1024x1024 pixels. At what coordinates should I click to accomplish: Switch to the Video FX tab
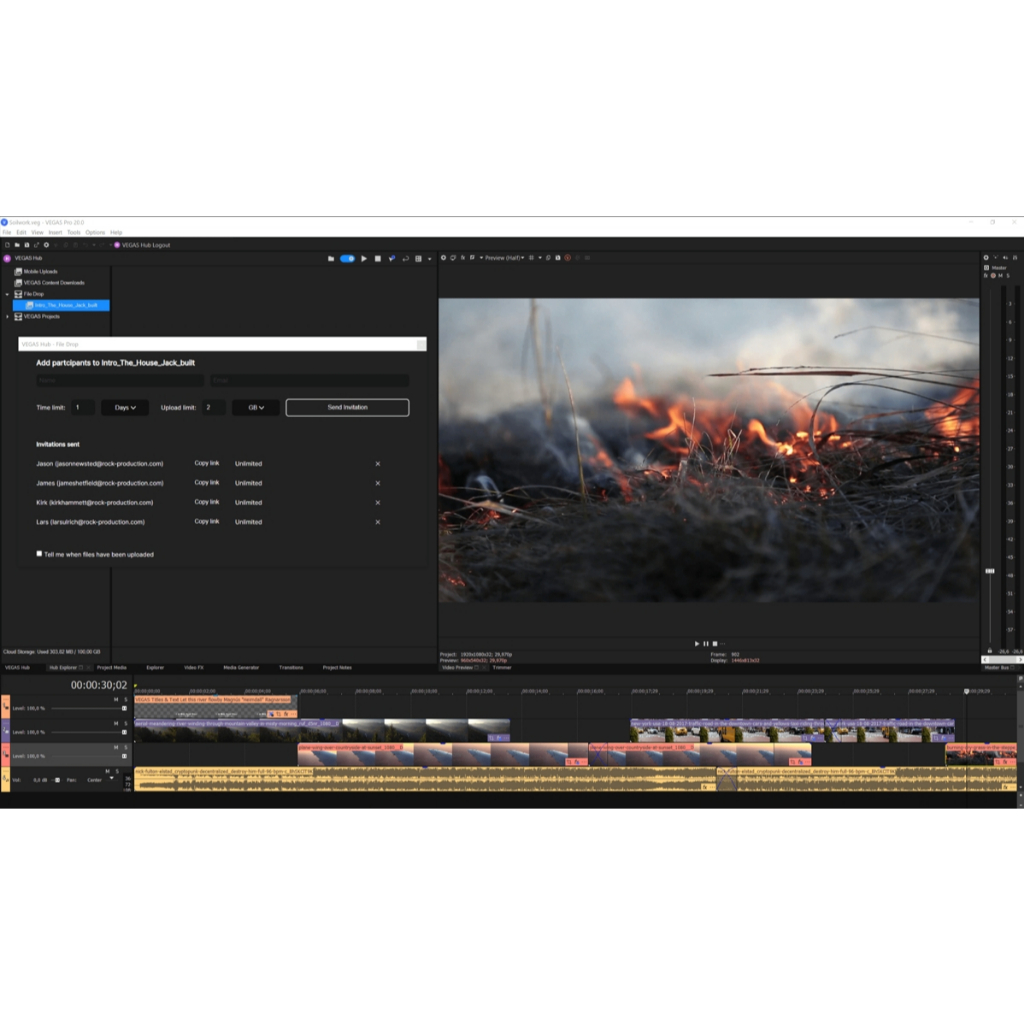point(194,667)
